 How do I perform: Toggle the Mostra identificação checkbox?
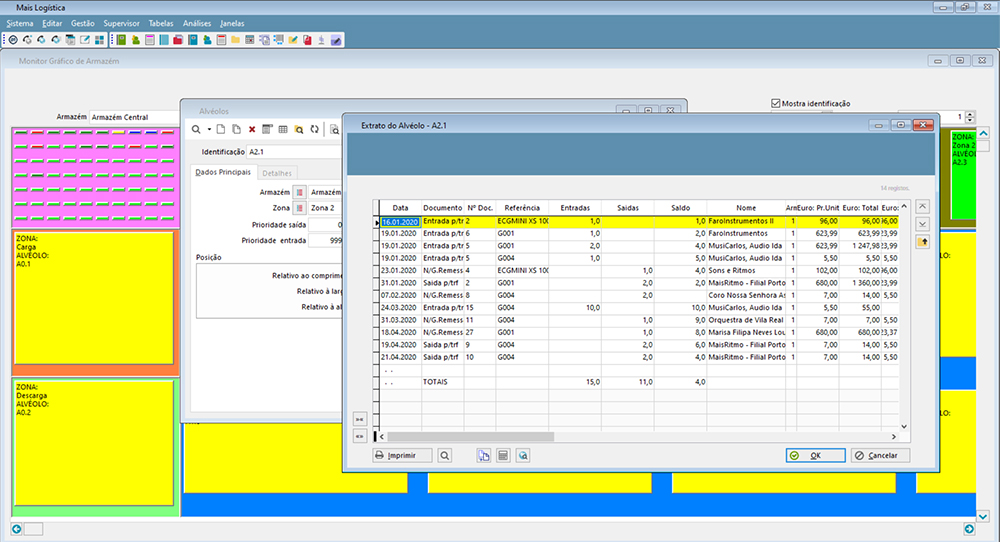click(x=776, y=103)
